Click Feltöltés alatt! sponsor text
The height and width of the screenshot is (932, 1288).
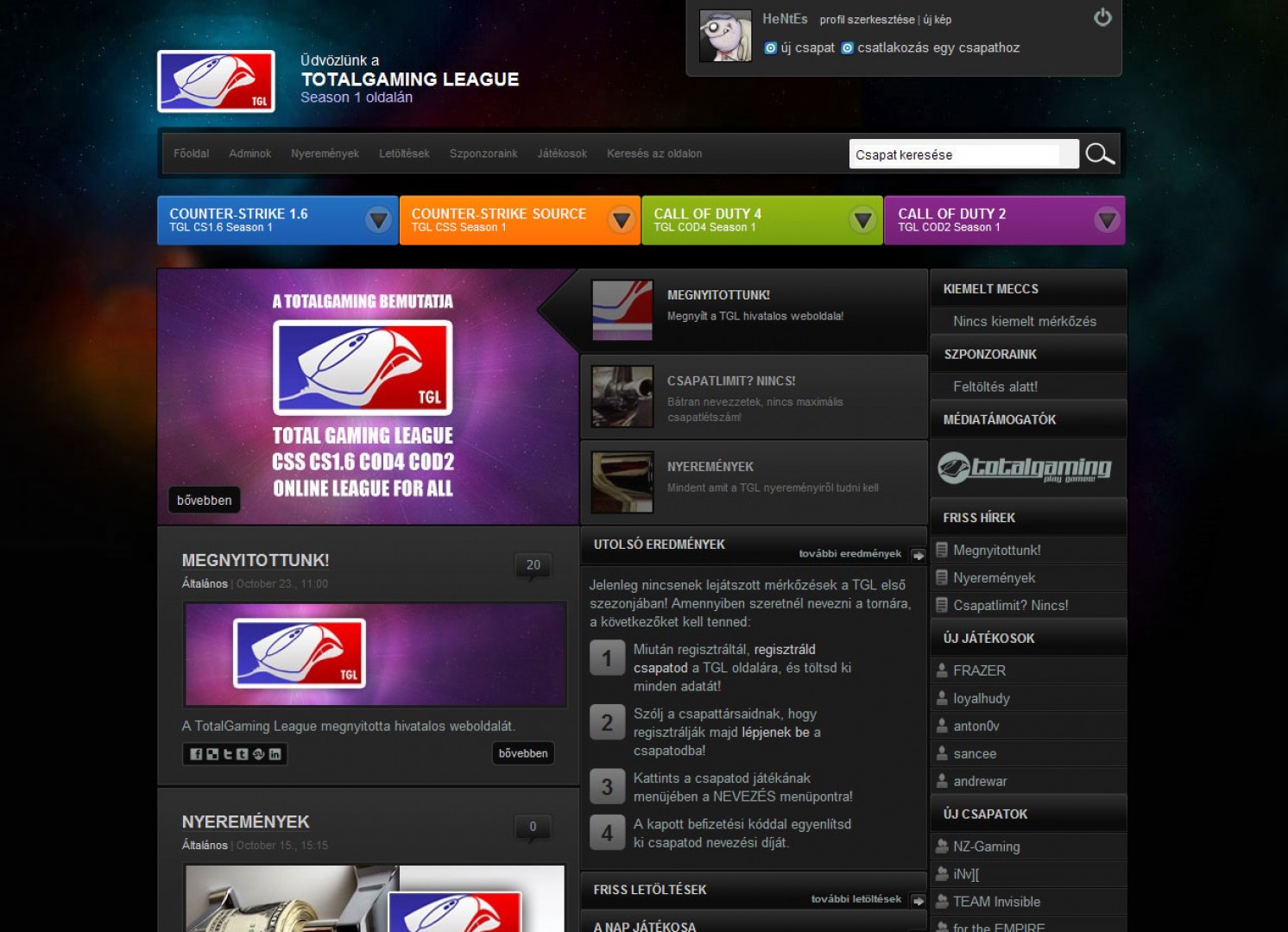coord(995,387)
